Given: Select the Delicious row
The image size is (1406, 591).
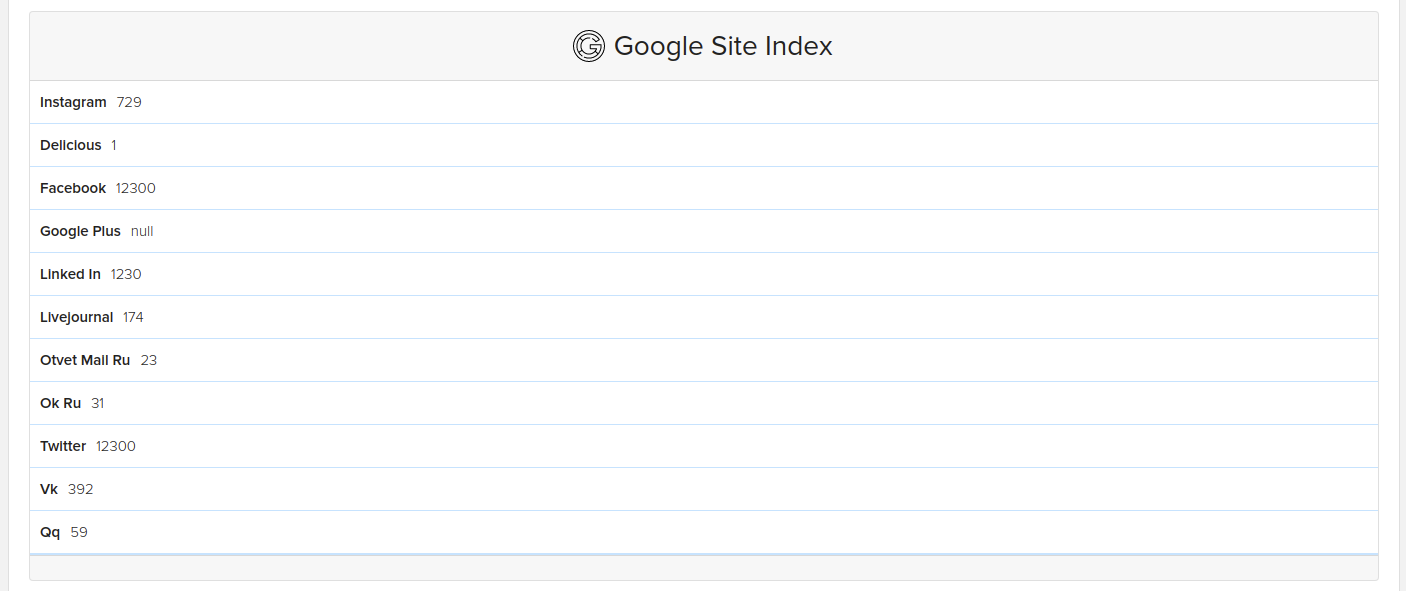Looking at the screenshot, I should click(x=70, y=145).
